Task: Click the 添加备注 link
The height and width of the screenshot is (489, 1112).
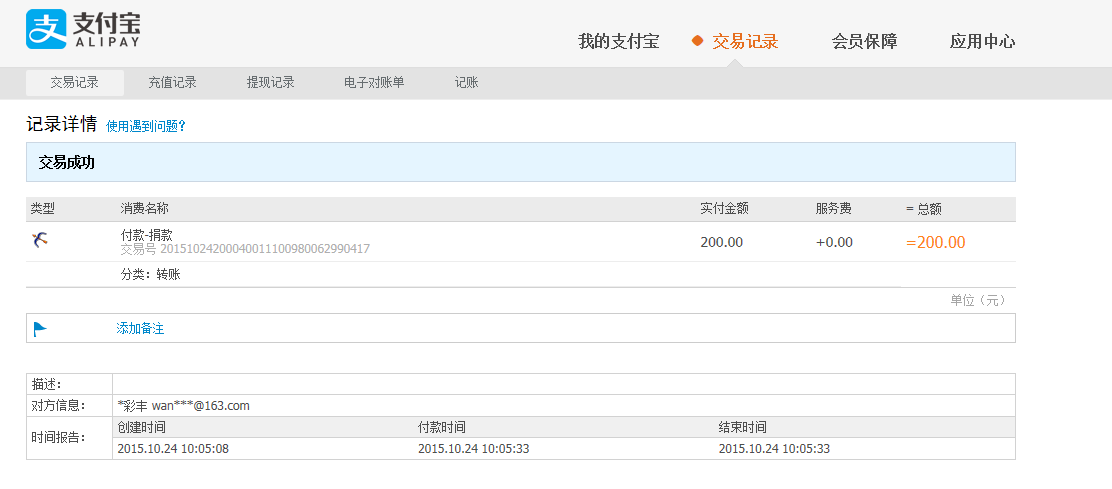Action: click(x=140, y=328)
